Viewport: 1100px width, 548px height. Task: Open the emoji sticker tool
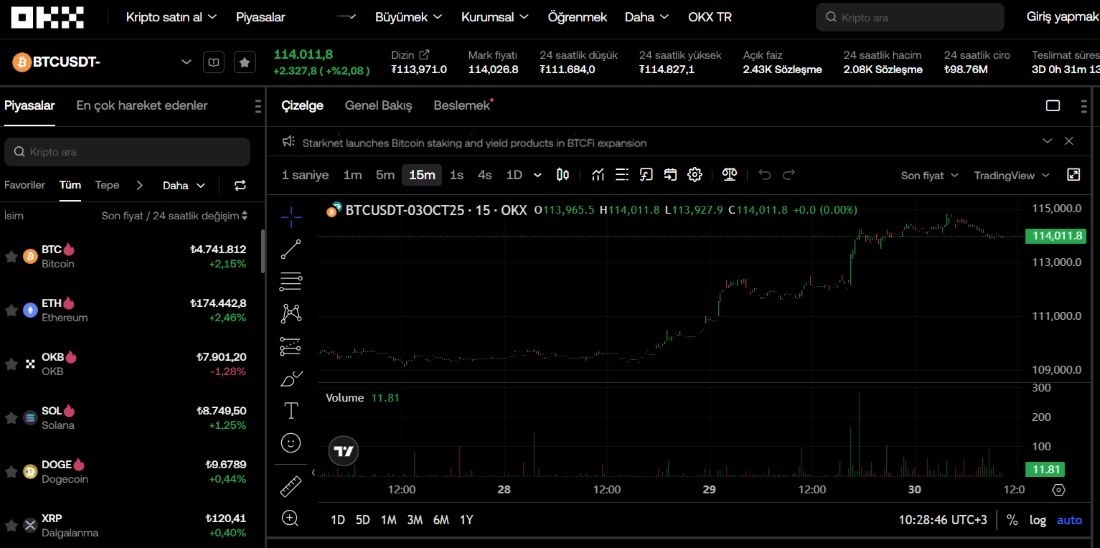(x=291, y=442)
